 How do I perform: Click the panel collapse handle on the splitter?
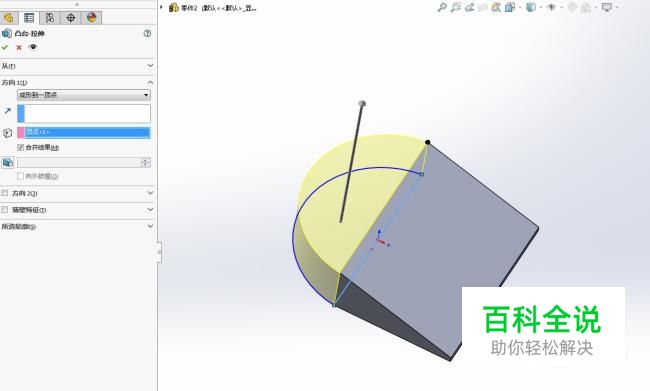click(160, 252)
